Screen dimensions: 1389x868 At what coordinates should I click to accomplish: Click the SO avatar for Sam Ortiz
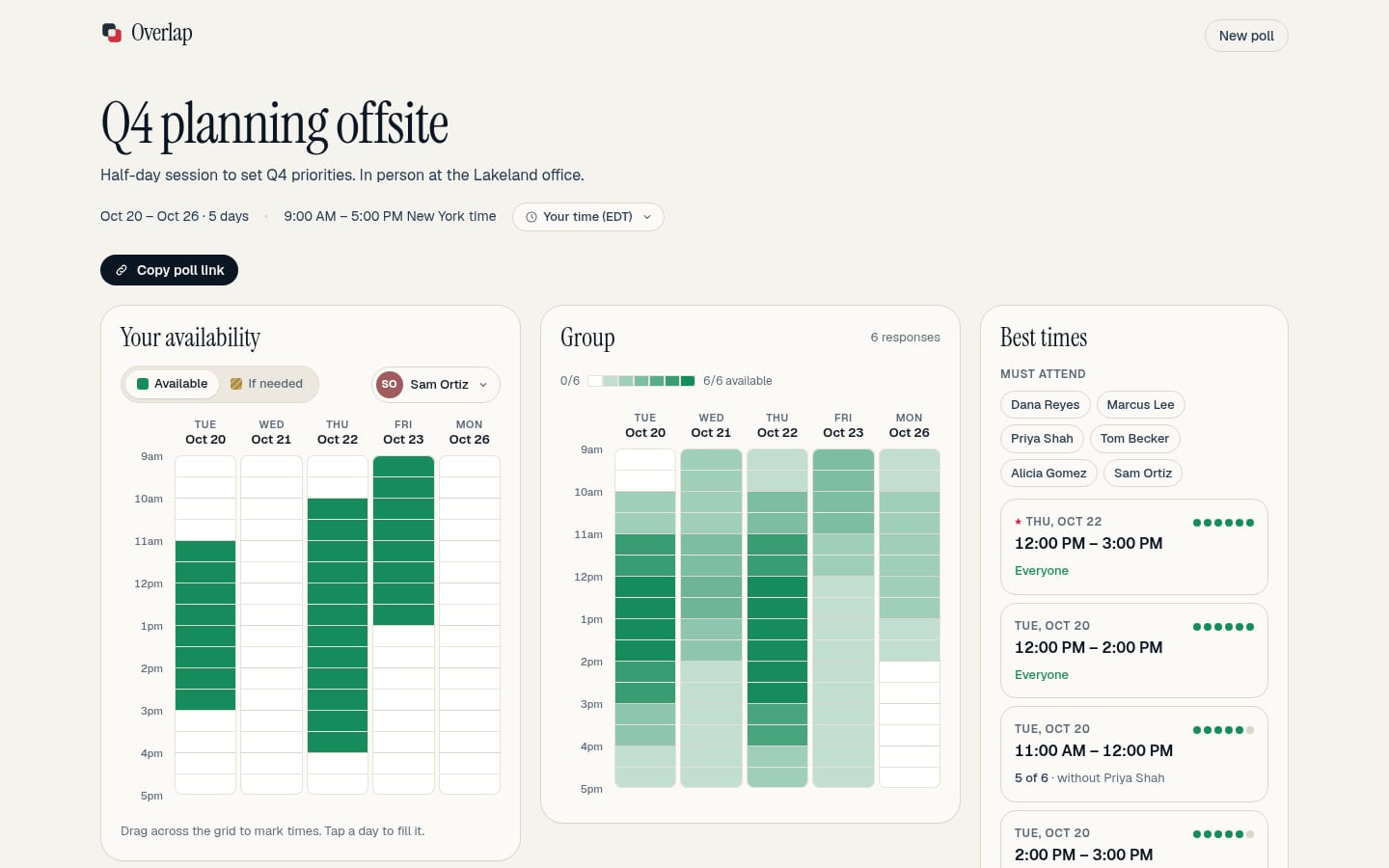[x=389, y=384]
